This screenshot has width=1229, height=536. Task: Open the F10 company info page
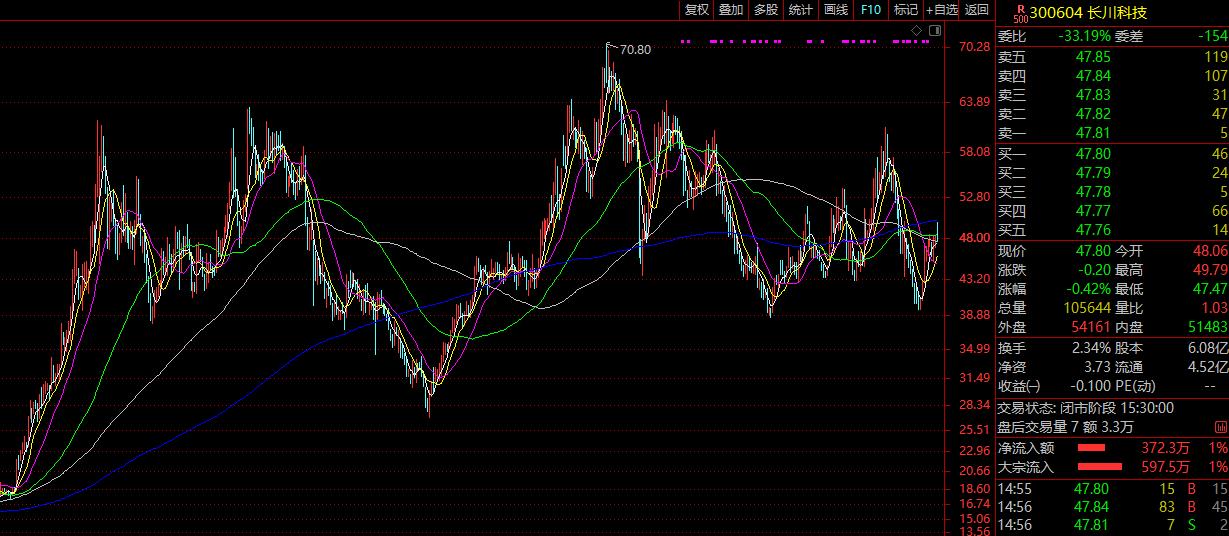point(870,10)
